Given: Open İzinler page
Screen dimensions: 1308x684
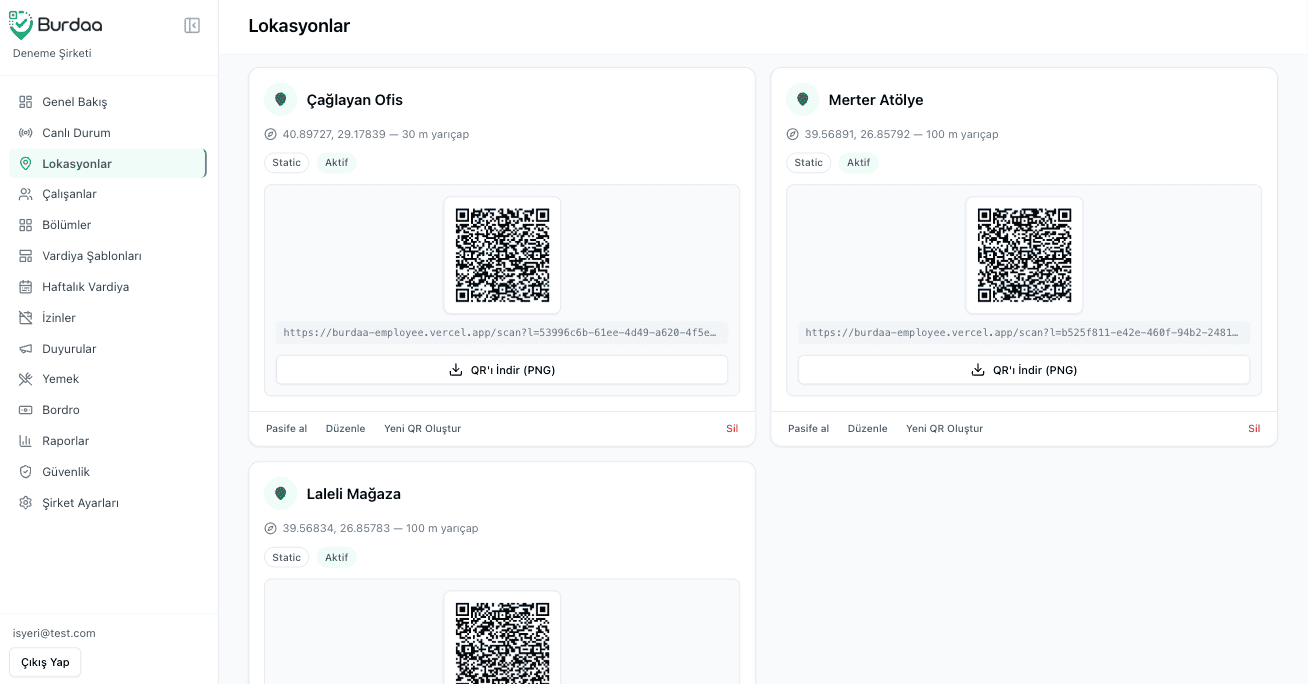Looking at the screenshot, I should point(108,318).
